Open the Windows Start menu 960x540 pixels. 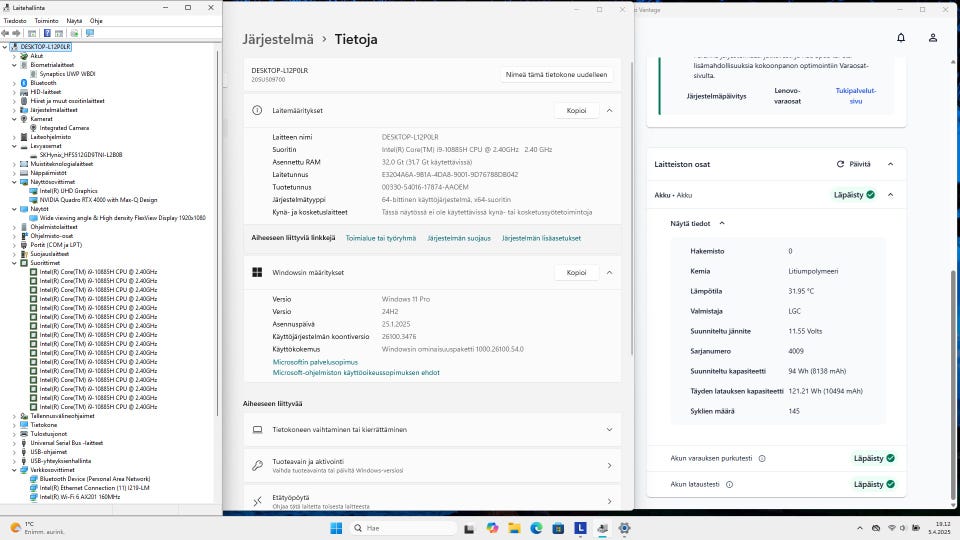point(336,528)
